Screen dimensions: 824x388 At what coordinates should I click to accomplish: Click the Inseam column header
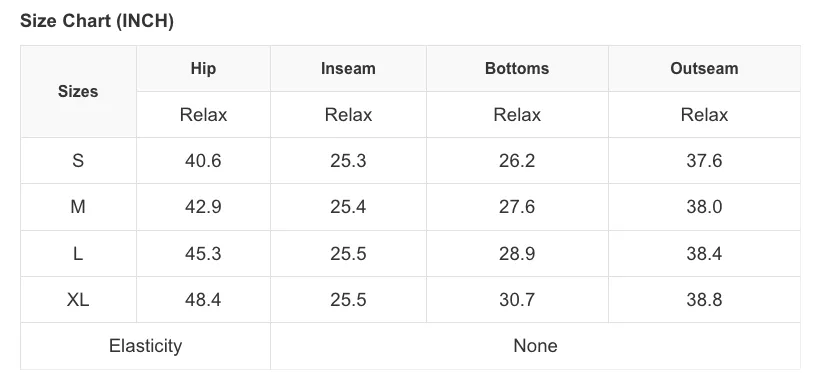348,68
